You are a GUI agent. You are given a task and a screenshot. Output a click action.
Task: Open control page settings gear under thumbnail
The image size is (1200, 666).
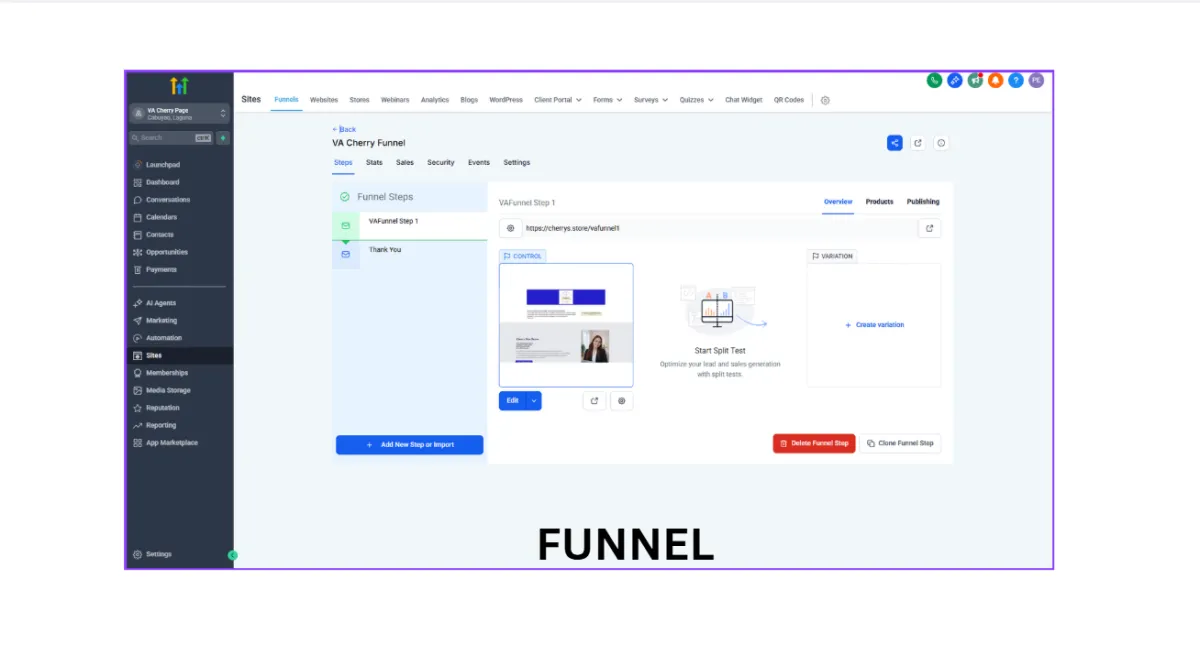(621, 401)
